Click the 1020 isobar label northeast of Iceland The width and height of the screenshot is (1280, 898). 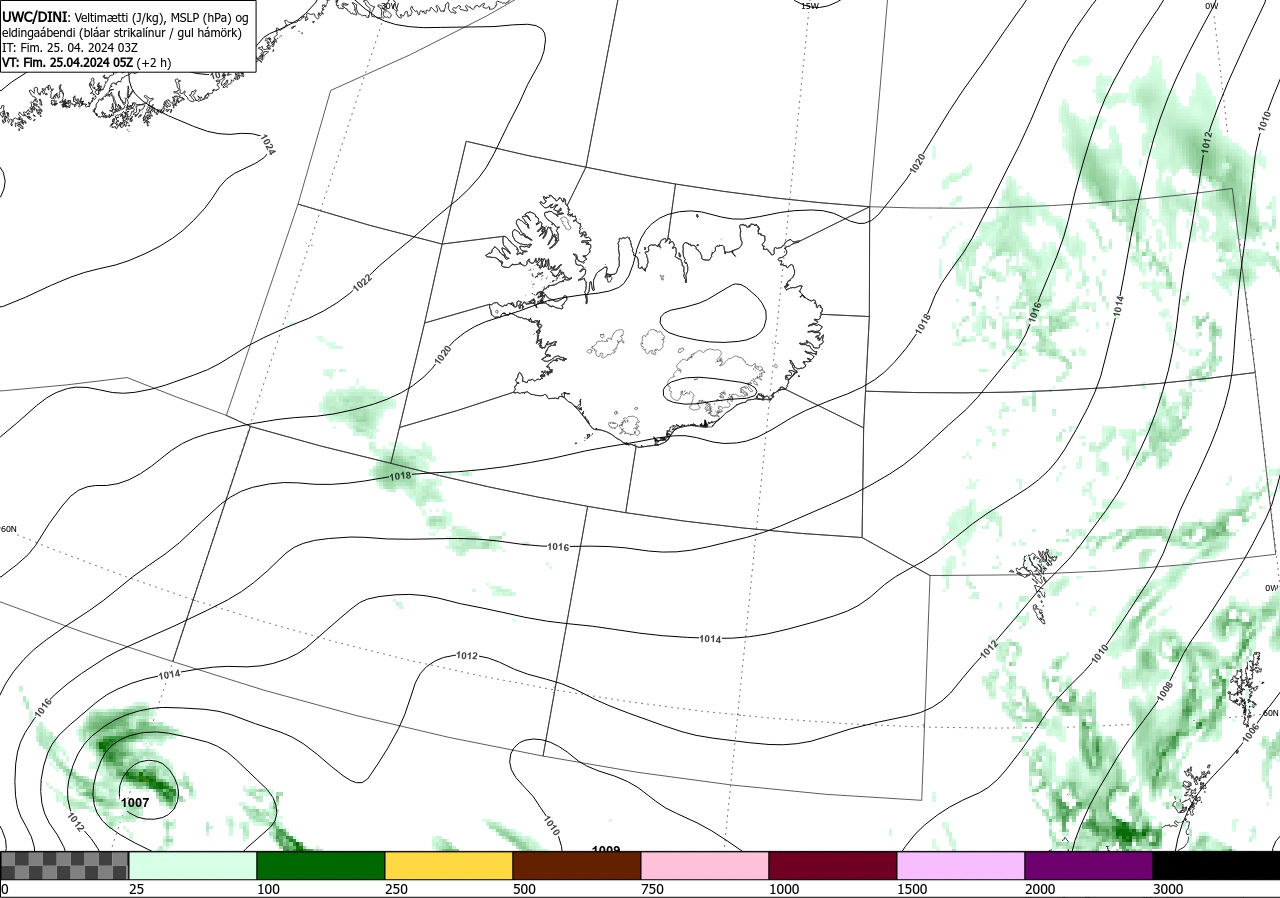point(917,163)
